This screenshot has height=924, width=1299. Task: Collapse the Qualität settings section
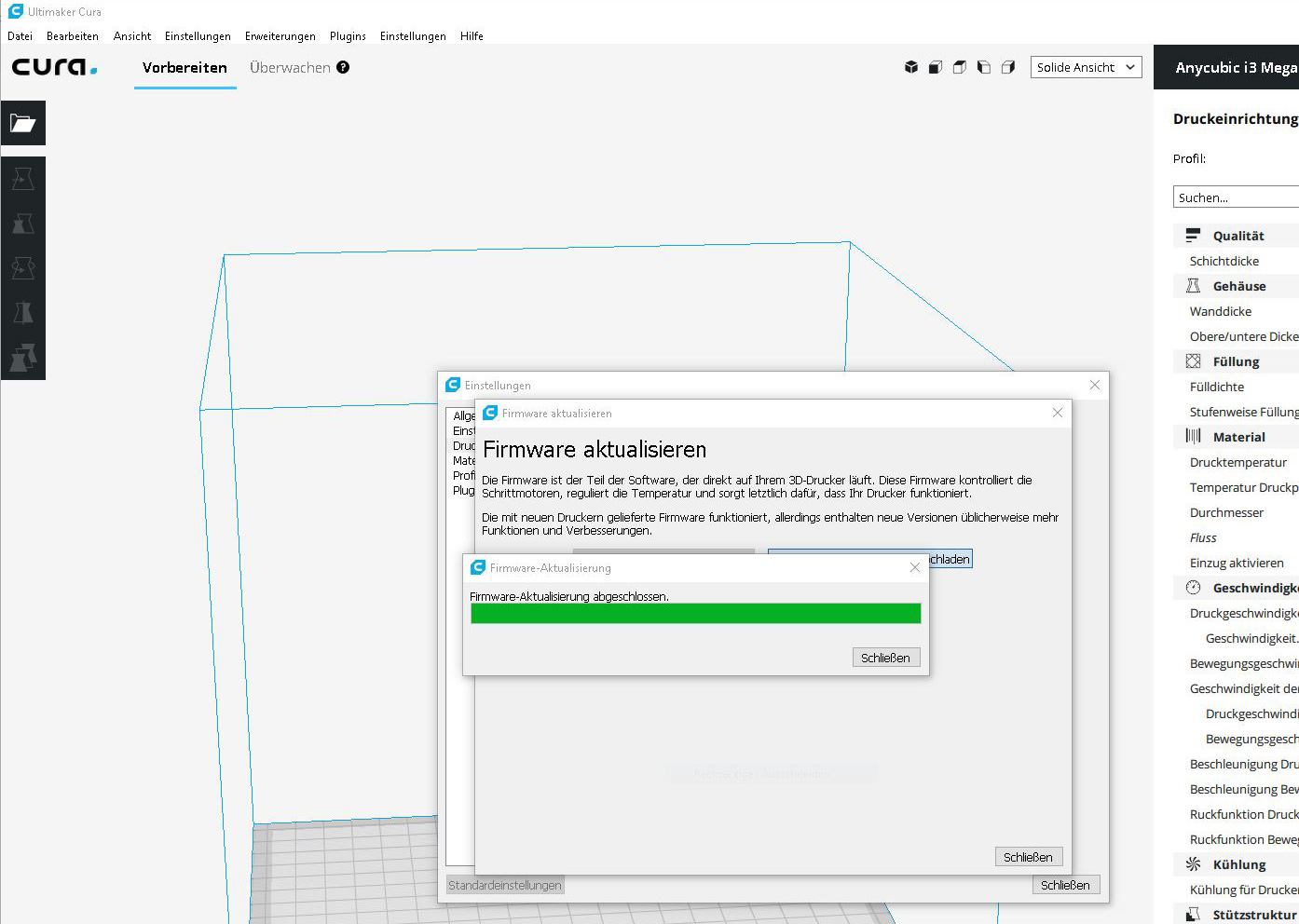(x=1236, y=236)
